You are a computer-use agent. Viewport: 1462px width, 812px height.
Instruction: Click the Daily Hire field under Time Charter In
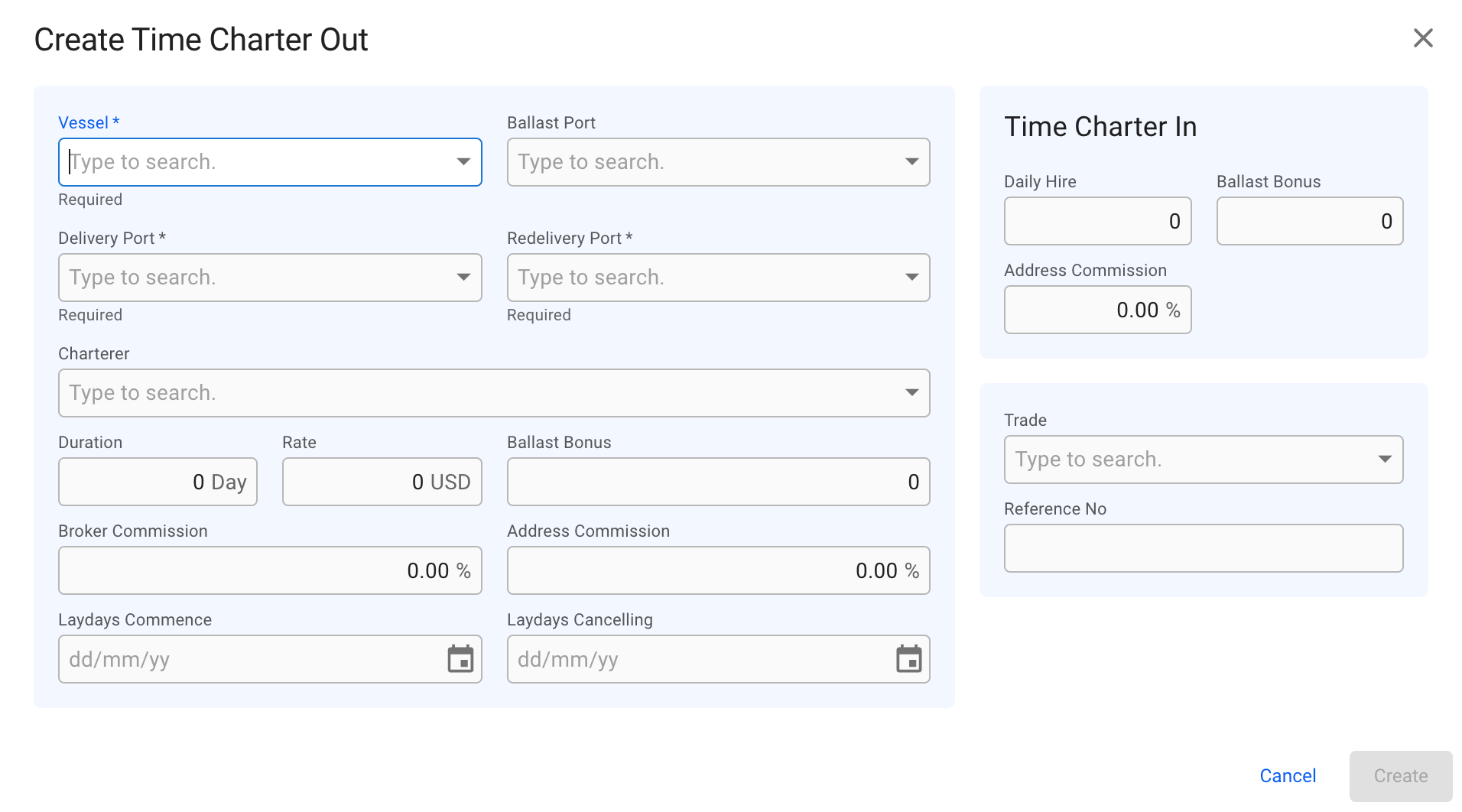(1097, 221)
